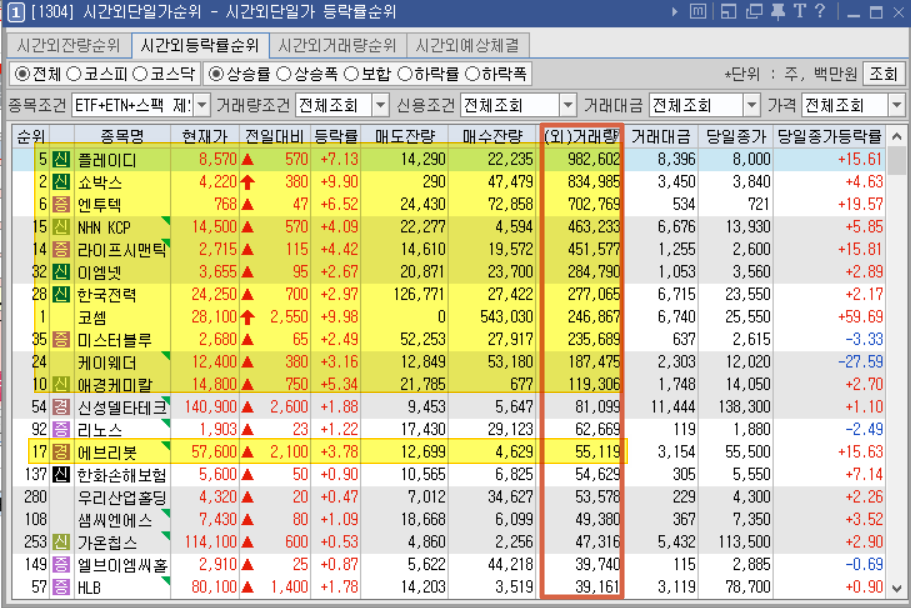Image resolution: width=911 pixels, height=608 pixels.
Task: Click the table scrollbar up arrow
Action: click(x=896, y=137)
